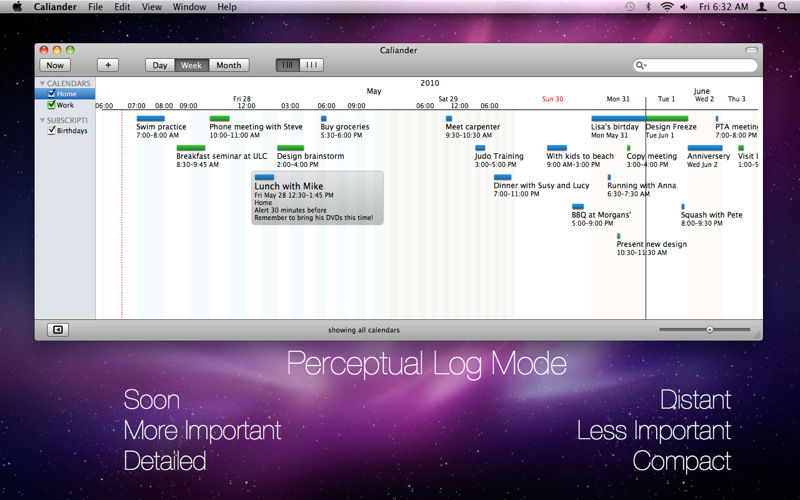Screen dimensions: 800x500
Task: Select the dense column layout icon
Action: [288, 65]
